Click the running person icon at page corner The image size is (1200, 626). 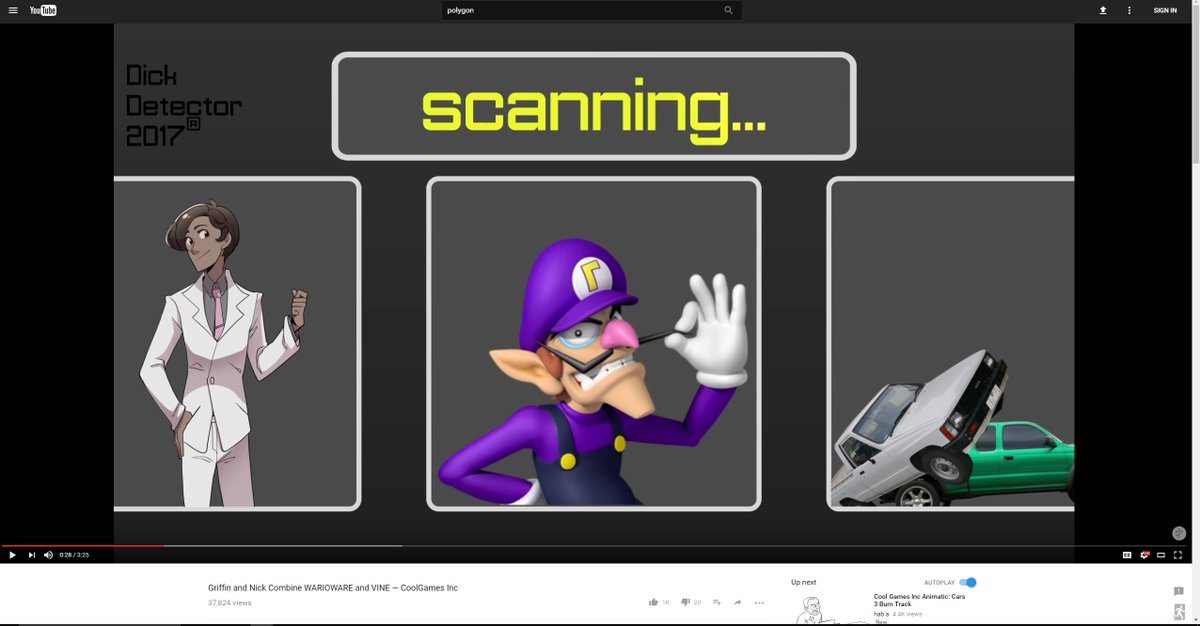click(1178, 612)
